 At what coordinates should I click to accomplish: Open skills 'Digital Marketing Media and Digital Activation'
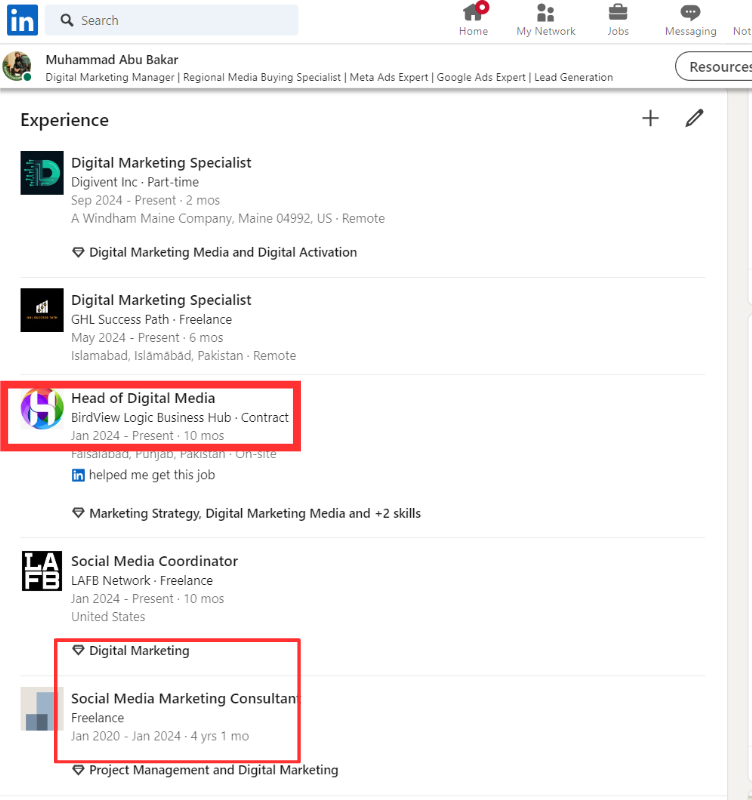click(x=223, y=253)
